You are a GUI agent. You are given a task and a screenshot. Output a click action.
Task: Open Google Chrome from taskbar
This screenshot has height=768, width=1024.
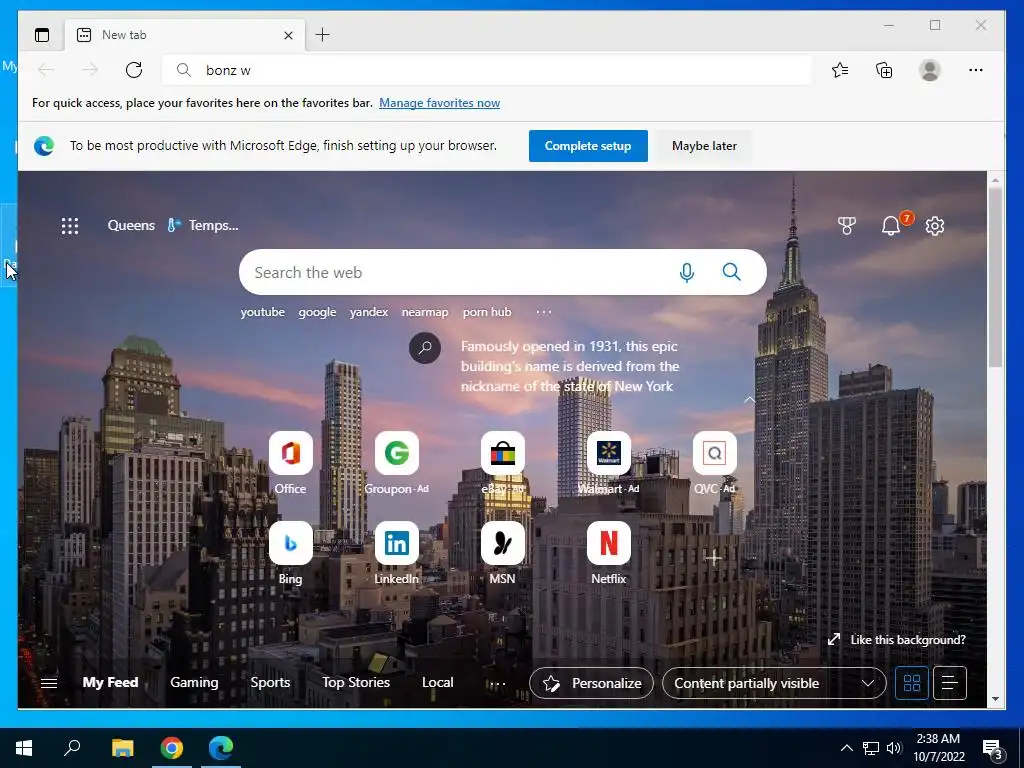(172, 748)
